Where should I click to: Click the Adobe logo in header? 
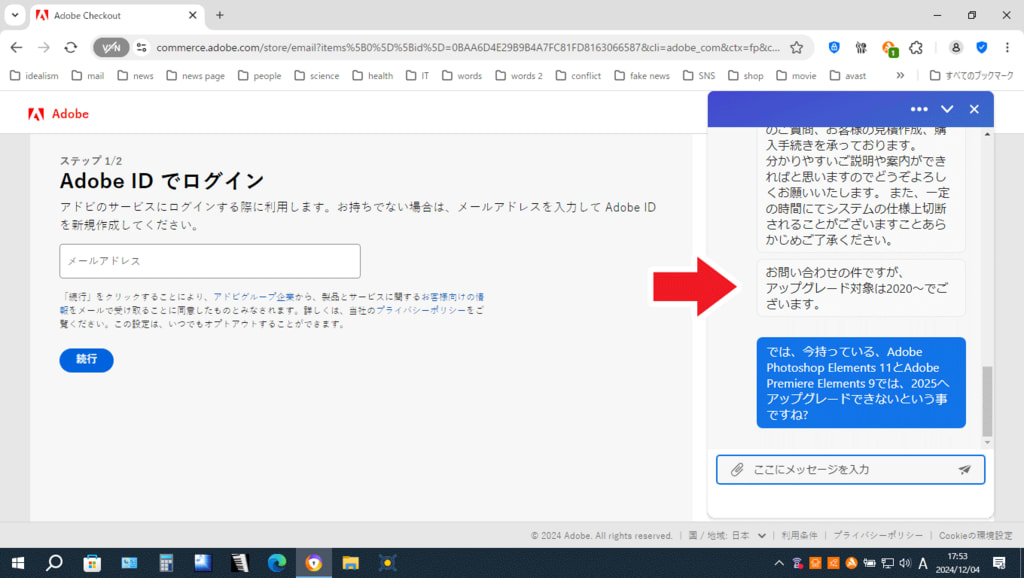58,114
